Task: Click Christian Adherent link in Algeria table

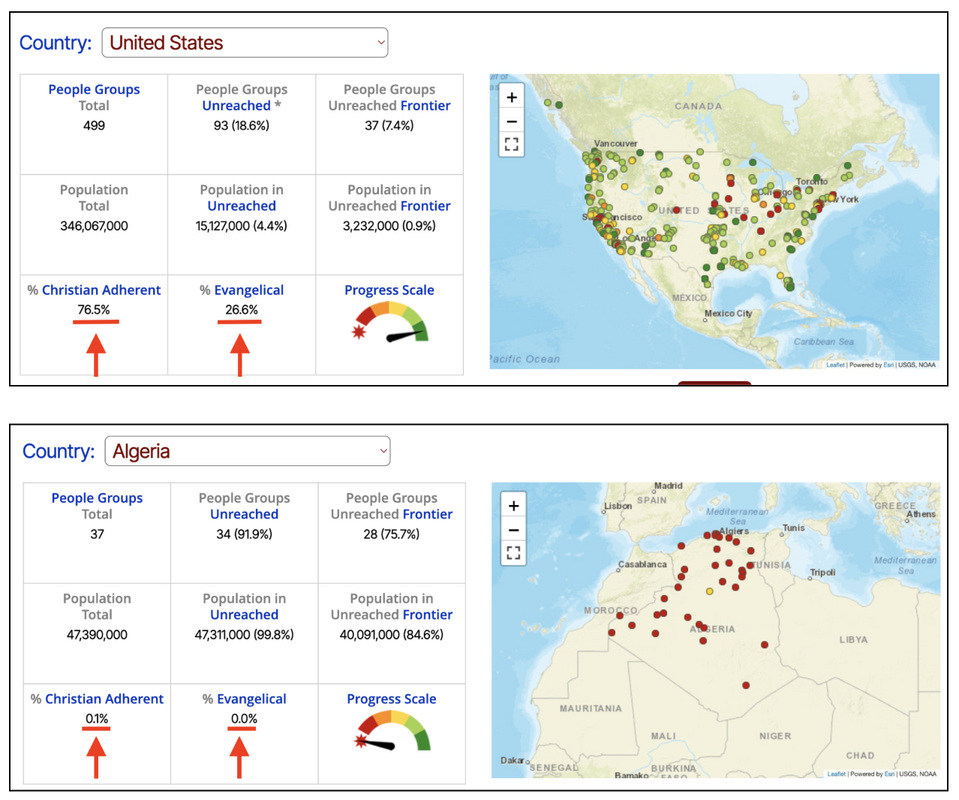Action: coord(104,699)
